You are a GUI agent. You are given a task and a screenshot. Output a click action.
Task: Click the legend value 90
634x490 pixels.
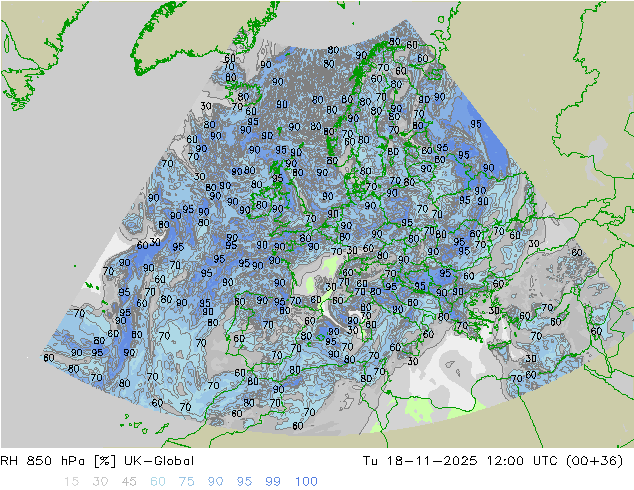click(215, 482)
